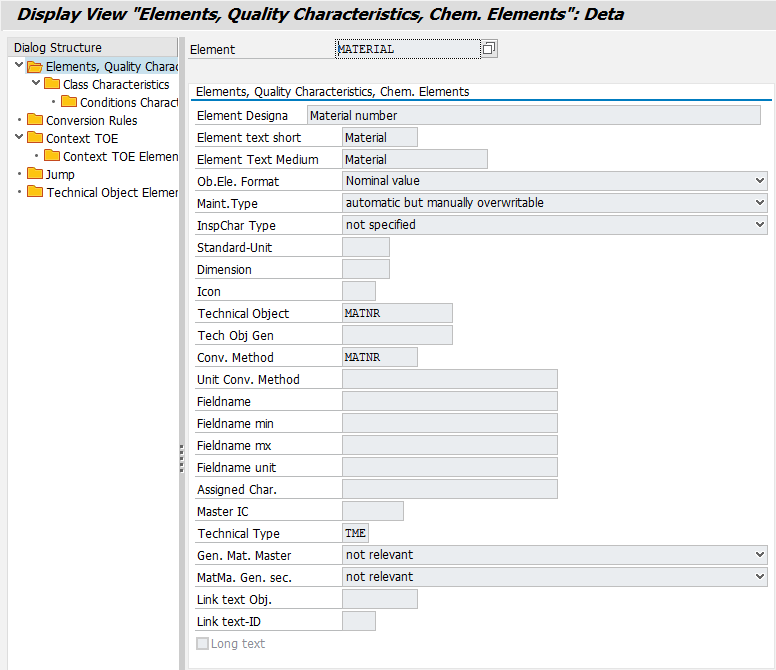Toggle the Long text checkbox
The width and height of the screenshot is (776, 670).
point(203,644)
